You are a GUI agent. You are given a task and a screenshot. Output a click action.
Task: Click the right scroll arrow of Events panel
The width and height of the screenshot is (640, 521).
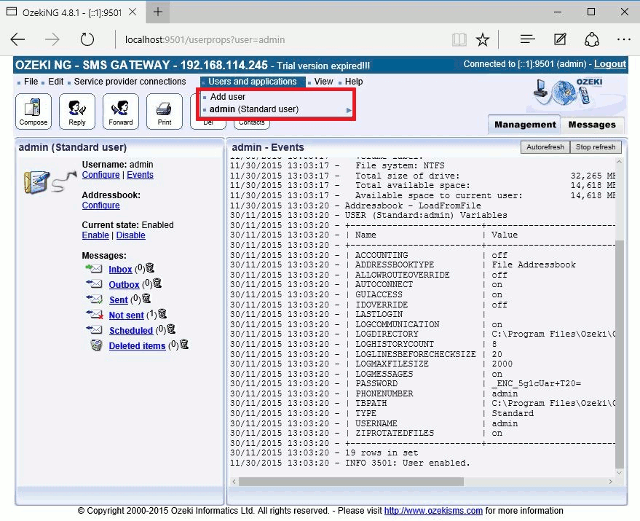coord(610,481)
